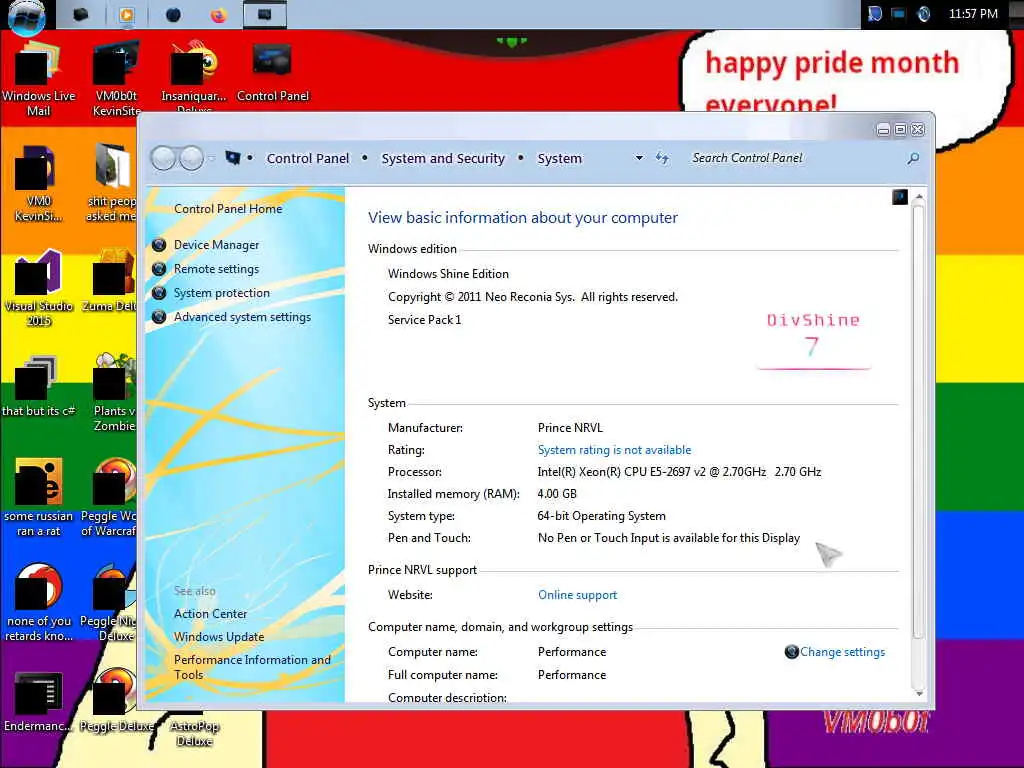This screenshot has width=1024, height=768.
Task: Open the Peggle Nights Deluxe desktop icon
Action: 108,603
